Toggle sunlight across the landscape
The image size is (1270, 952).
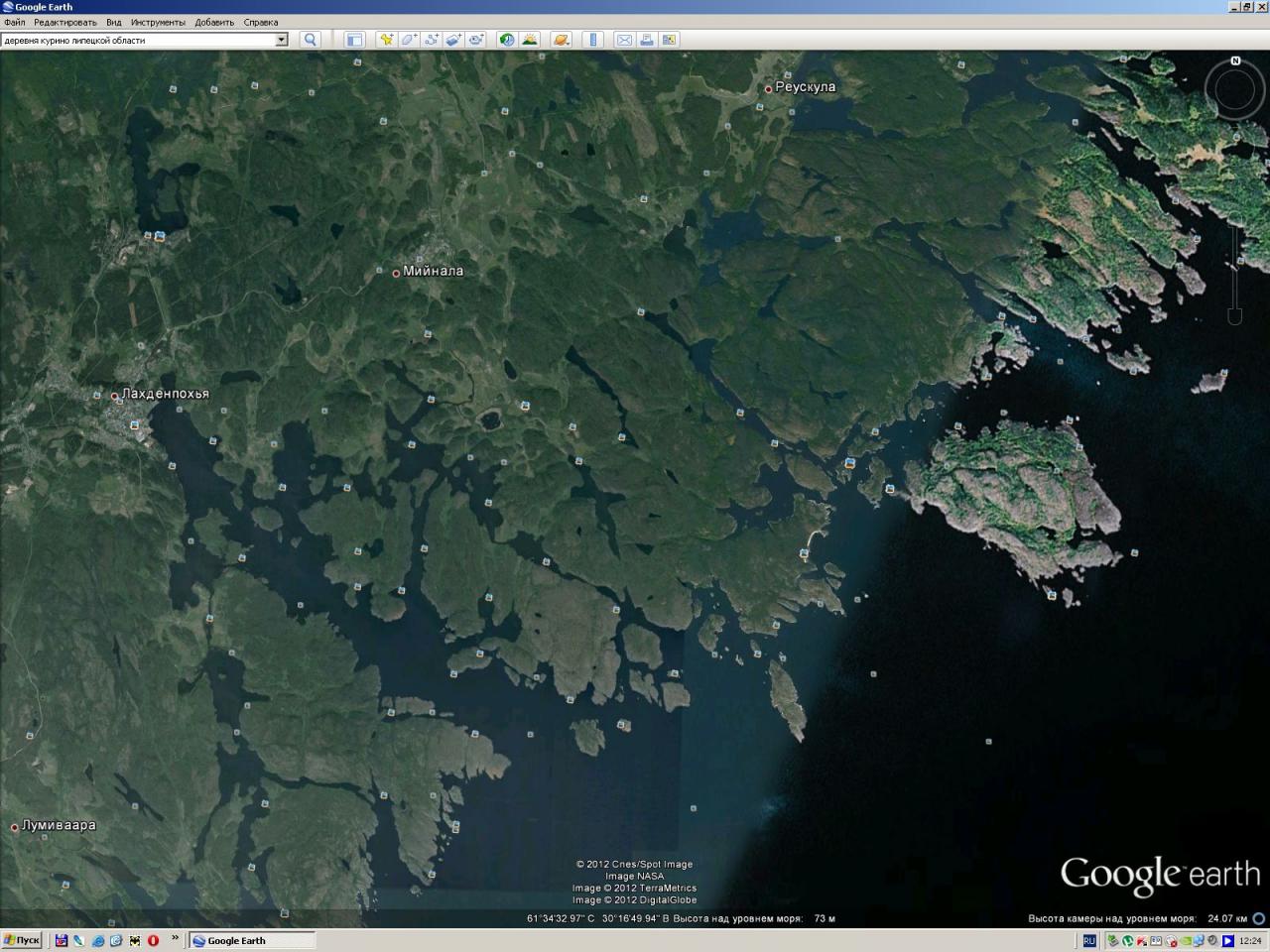530,40
